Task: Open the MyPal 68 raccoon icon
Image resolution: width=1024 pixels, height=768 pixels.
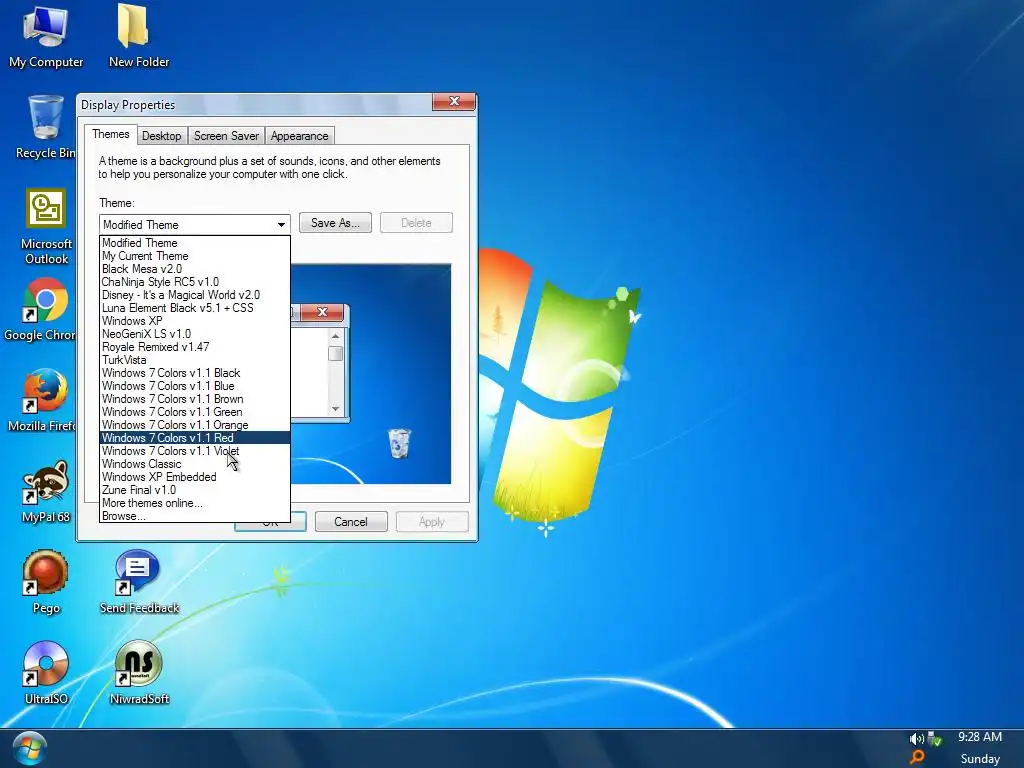Action: point(46,492)
